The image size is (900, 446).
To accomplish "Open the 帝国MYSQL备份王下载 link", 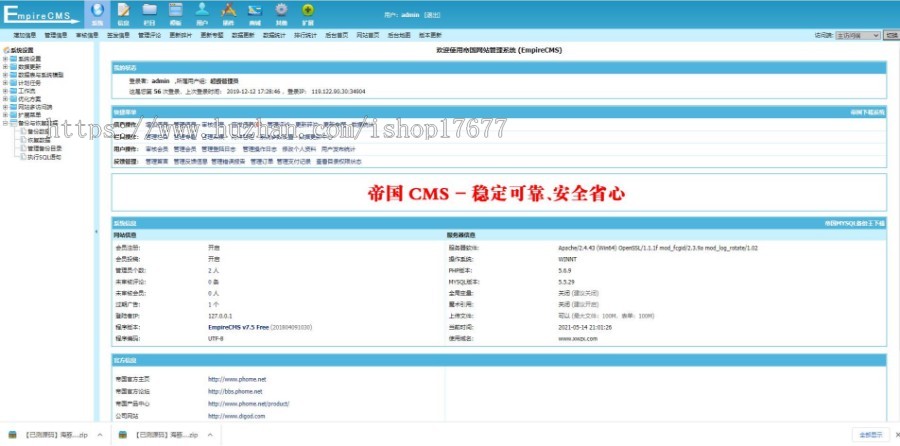I will pyautogui.click(x=855, y=223).
